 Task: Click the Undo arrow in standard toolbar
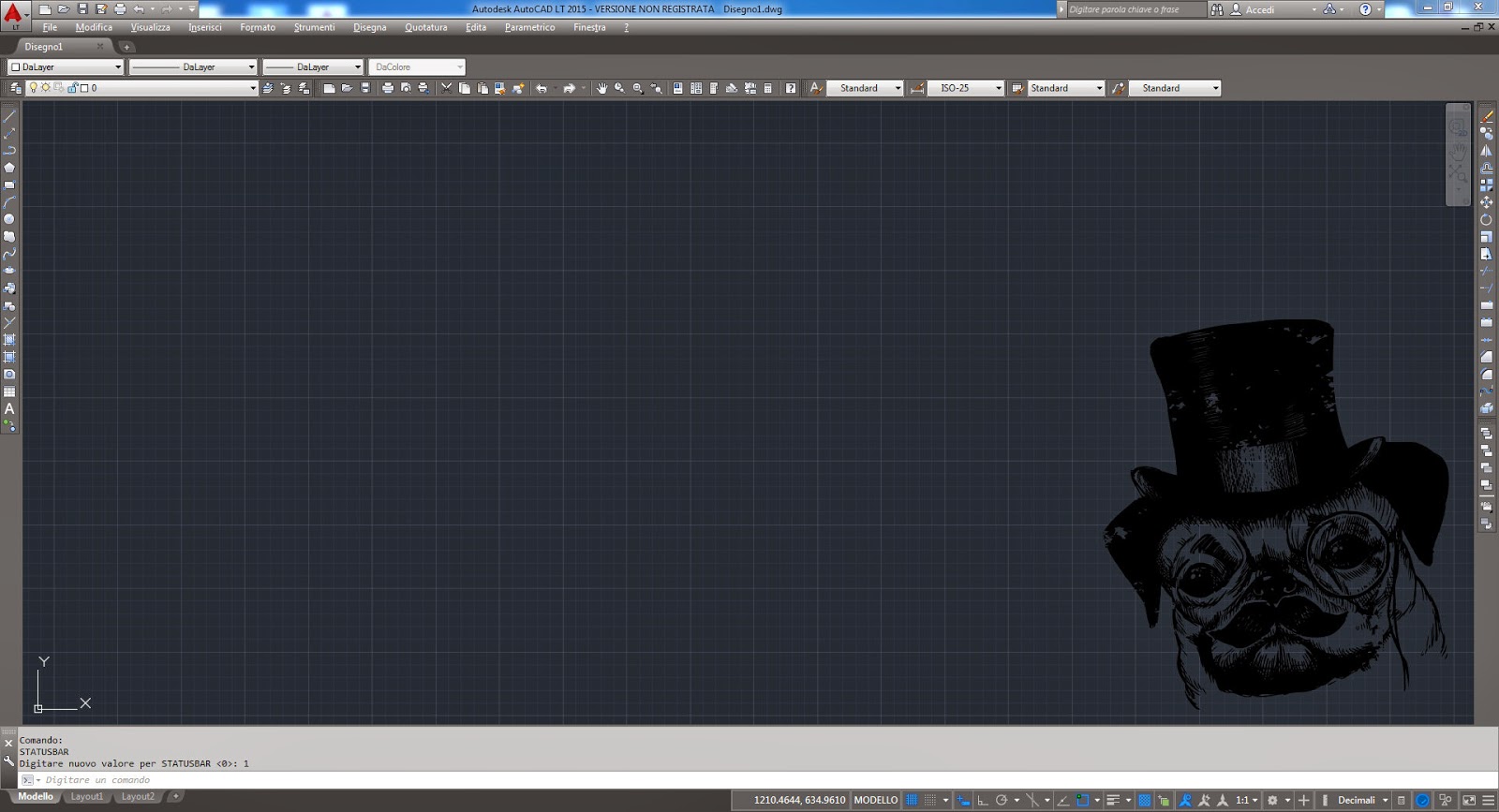click(542, 88)
